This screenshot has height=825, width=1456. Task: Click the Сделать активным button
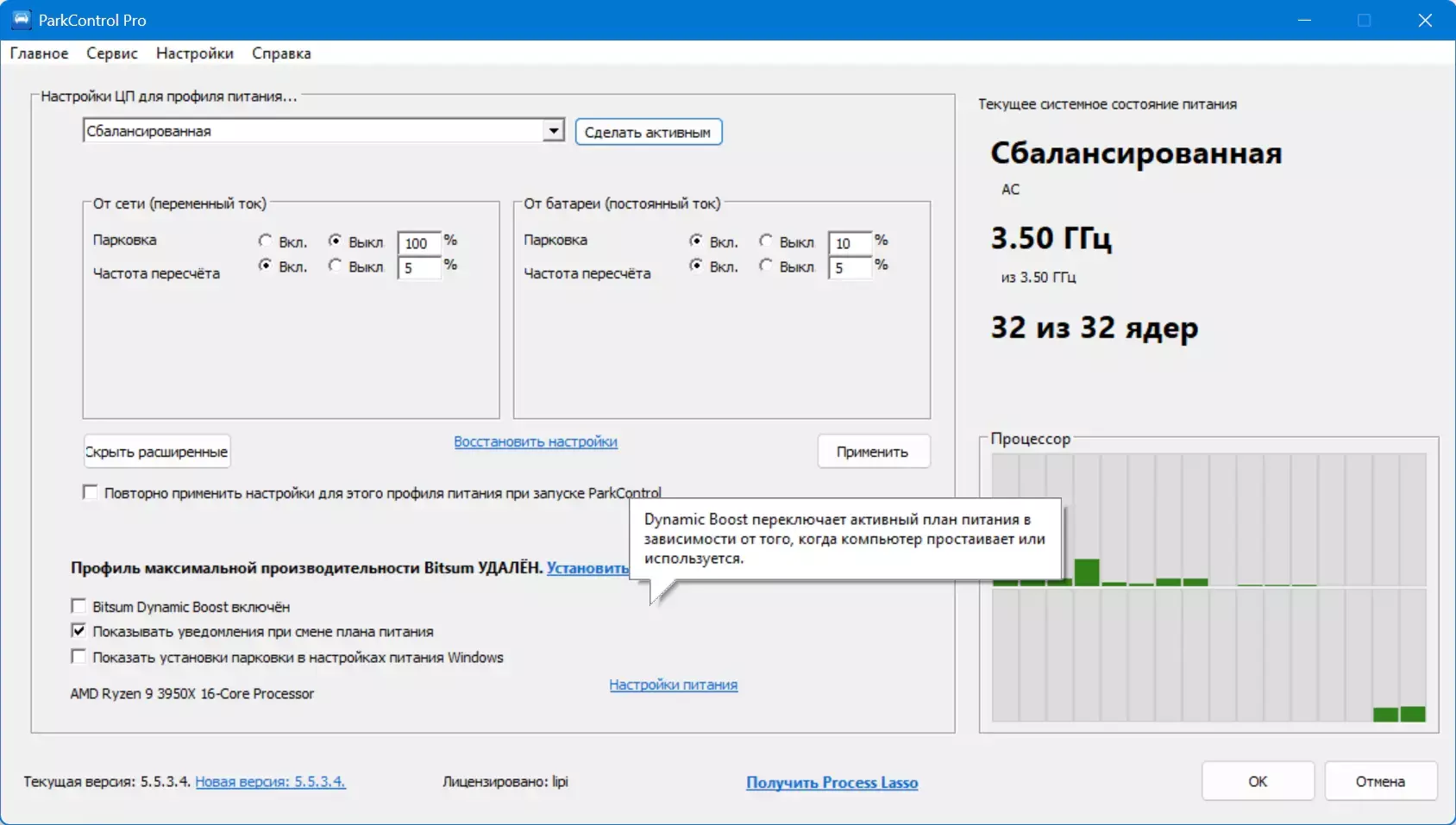point(648,132)
